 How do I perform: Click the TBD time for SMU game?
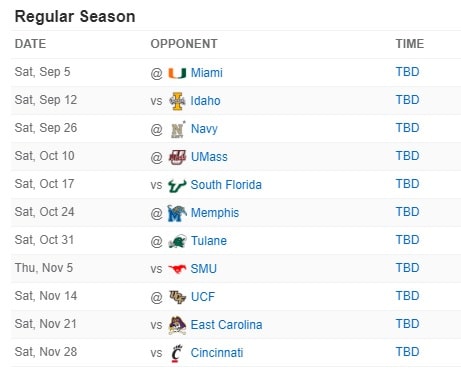coord(407,268)
